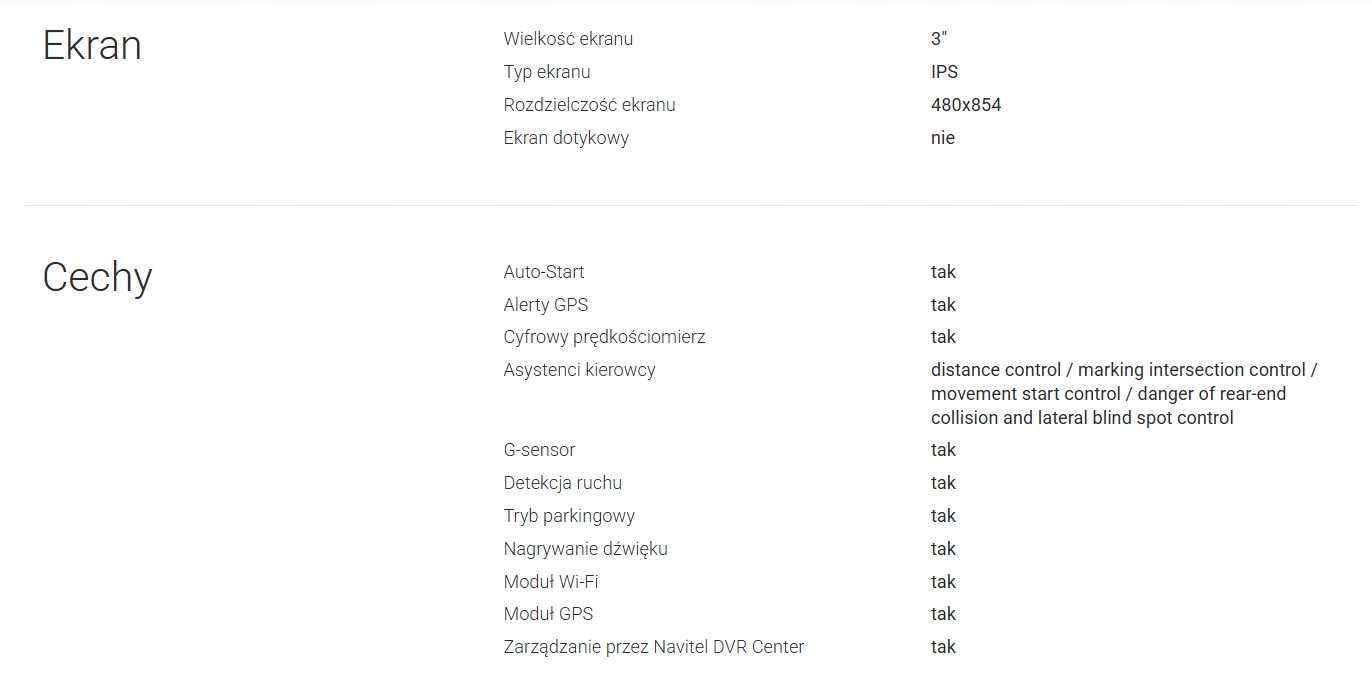Click the "Auto-Start" feature label
Viewport: 1372px width, 681px height.
point(544,272)
